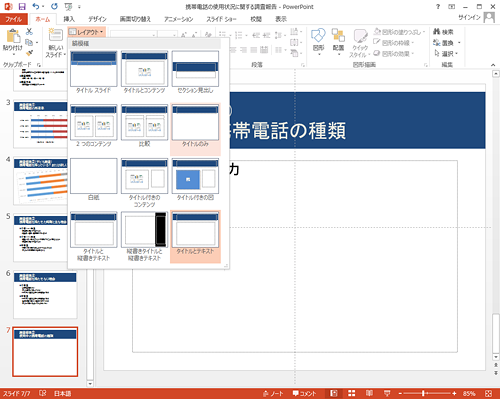Select the Format Painter brush icon
500x399 pixels.
pos(29,53)
